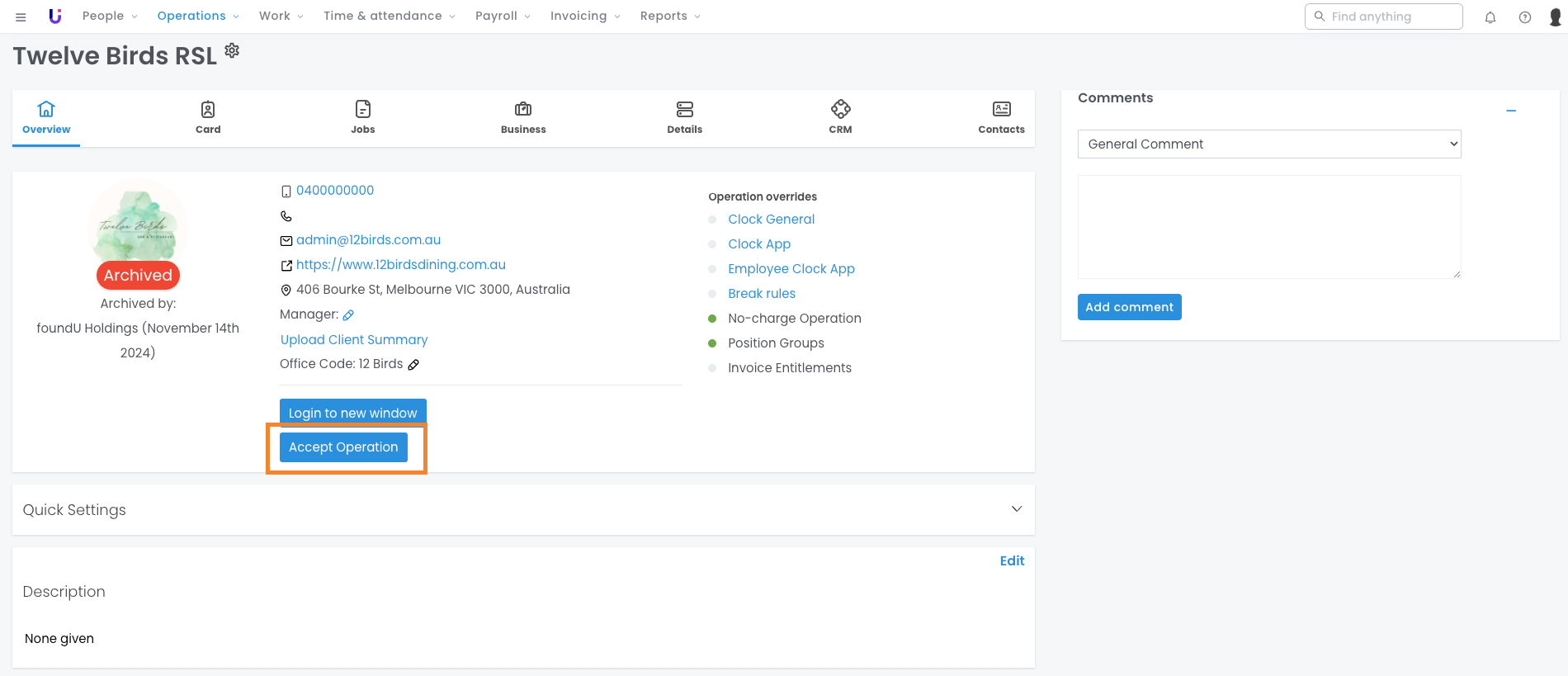
Task: Click into the comment text area
Action: 1268,226
